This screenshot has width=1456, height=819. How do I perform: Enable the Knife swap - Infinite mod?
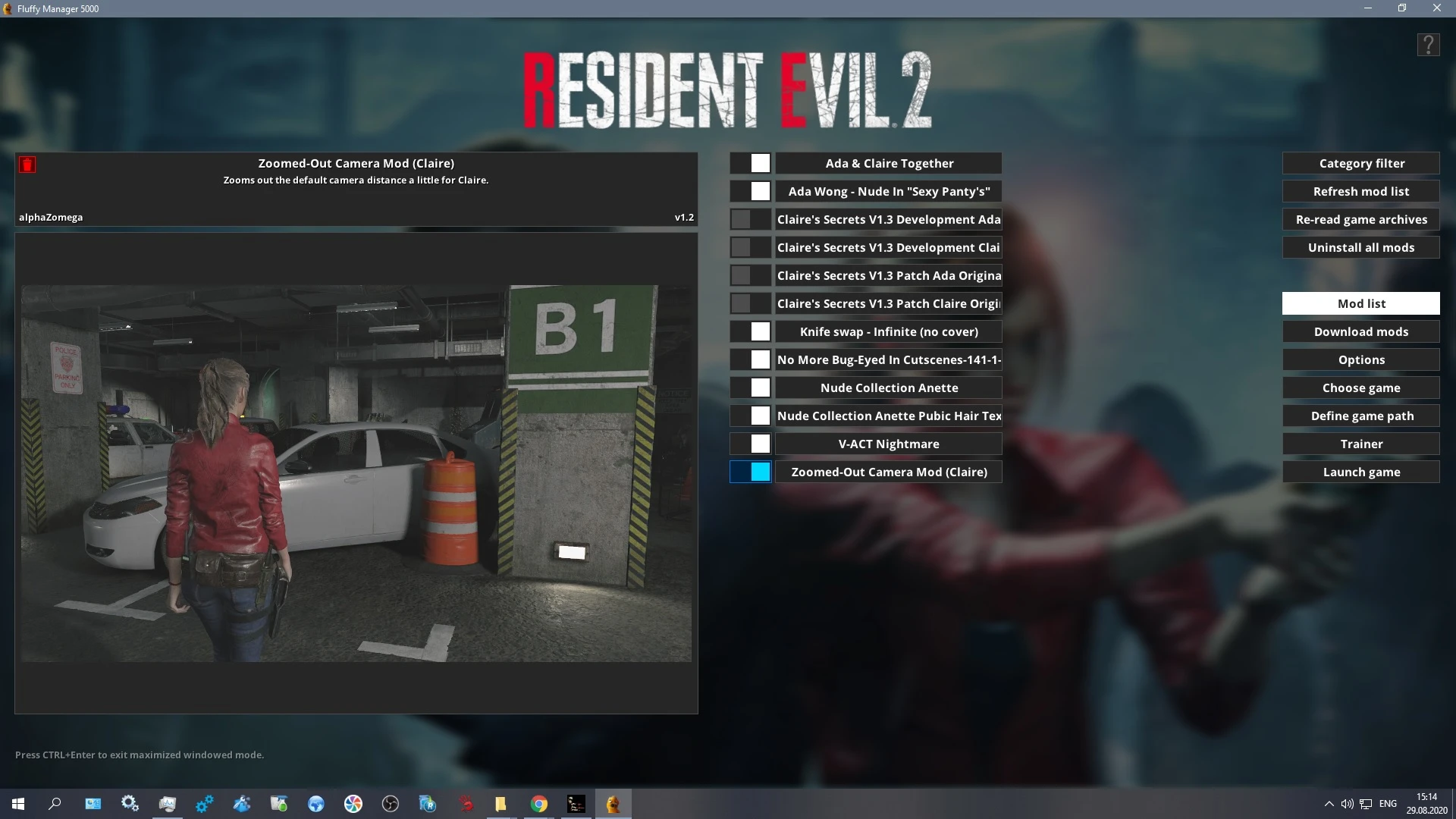(759, 331)
